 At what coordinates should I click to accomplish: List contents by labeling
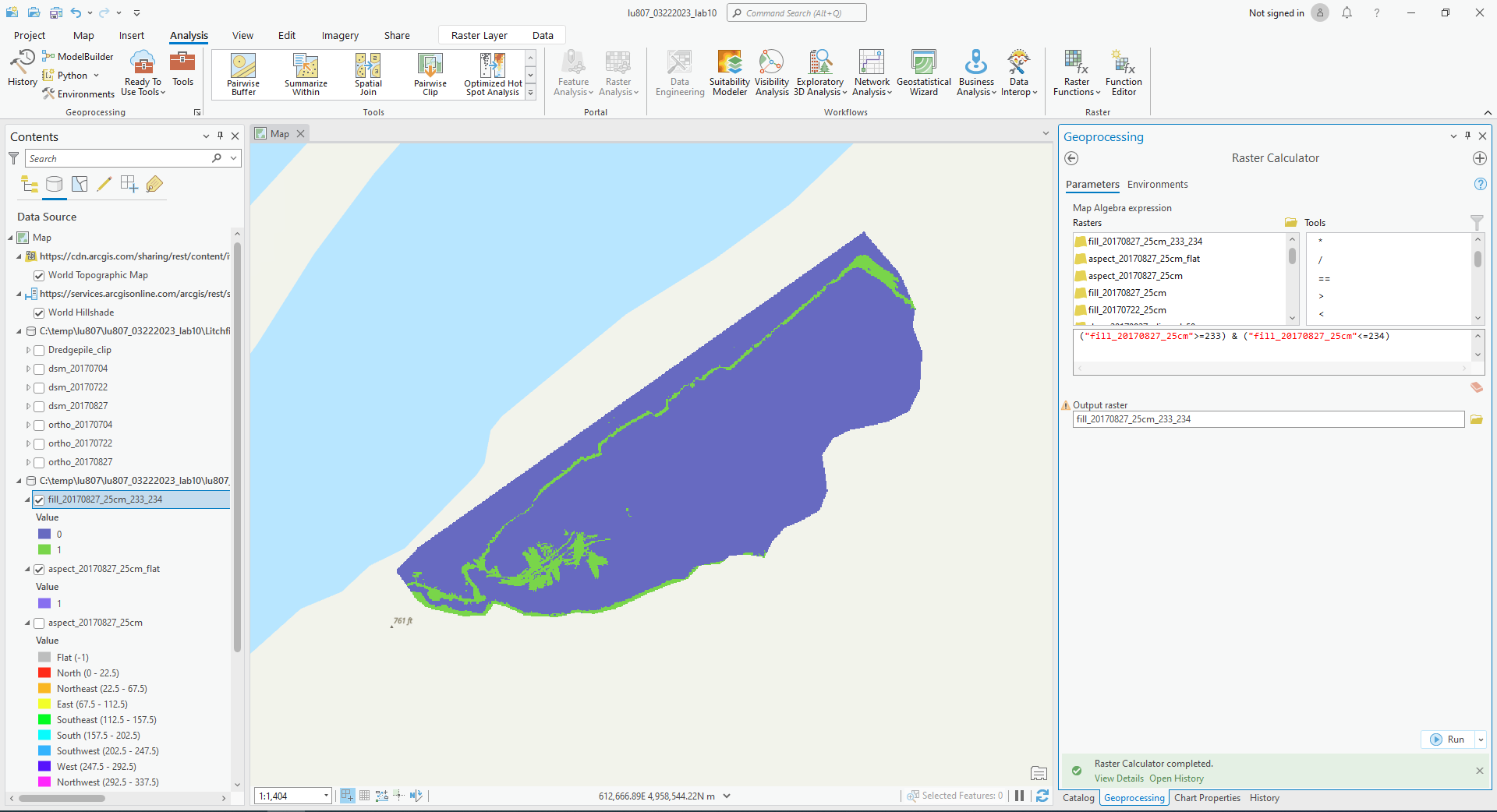[154, 184]
